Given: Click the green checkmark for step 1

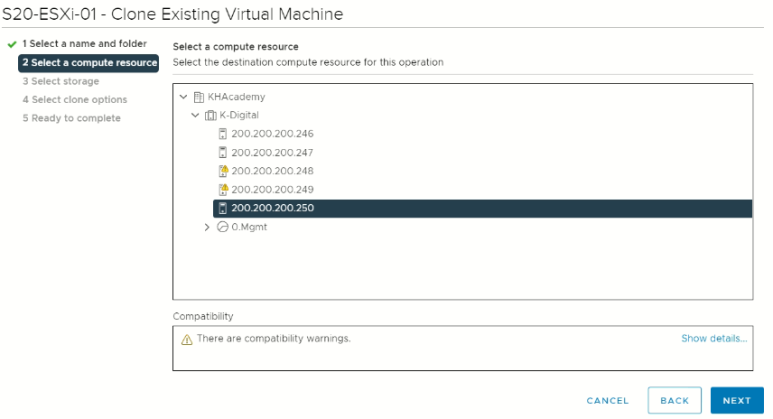Looking at the screenshot, I should [x=12, y=44].
